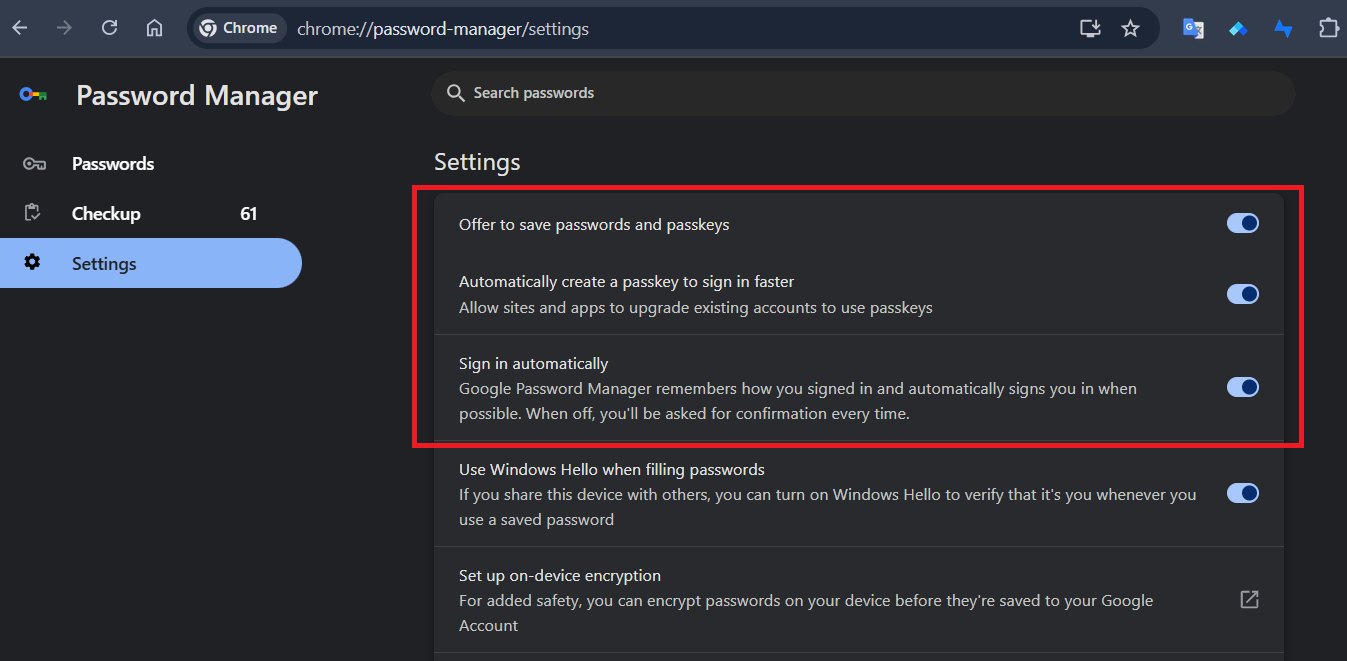This screenshot has height=661, width=1347.
Task: Toggle Automatically create a passkey setting
Action: point(1242,294)
